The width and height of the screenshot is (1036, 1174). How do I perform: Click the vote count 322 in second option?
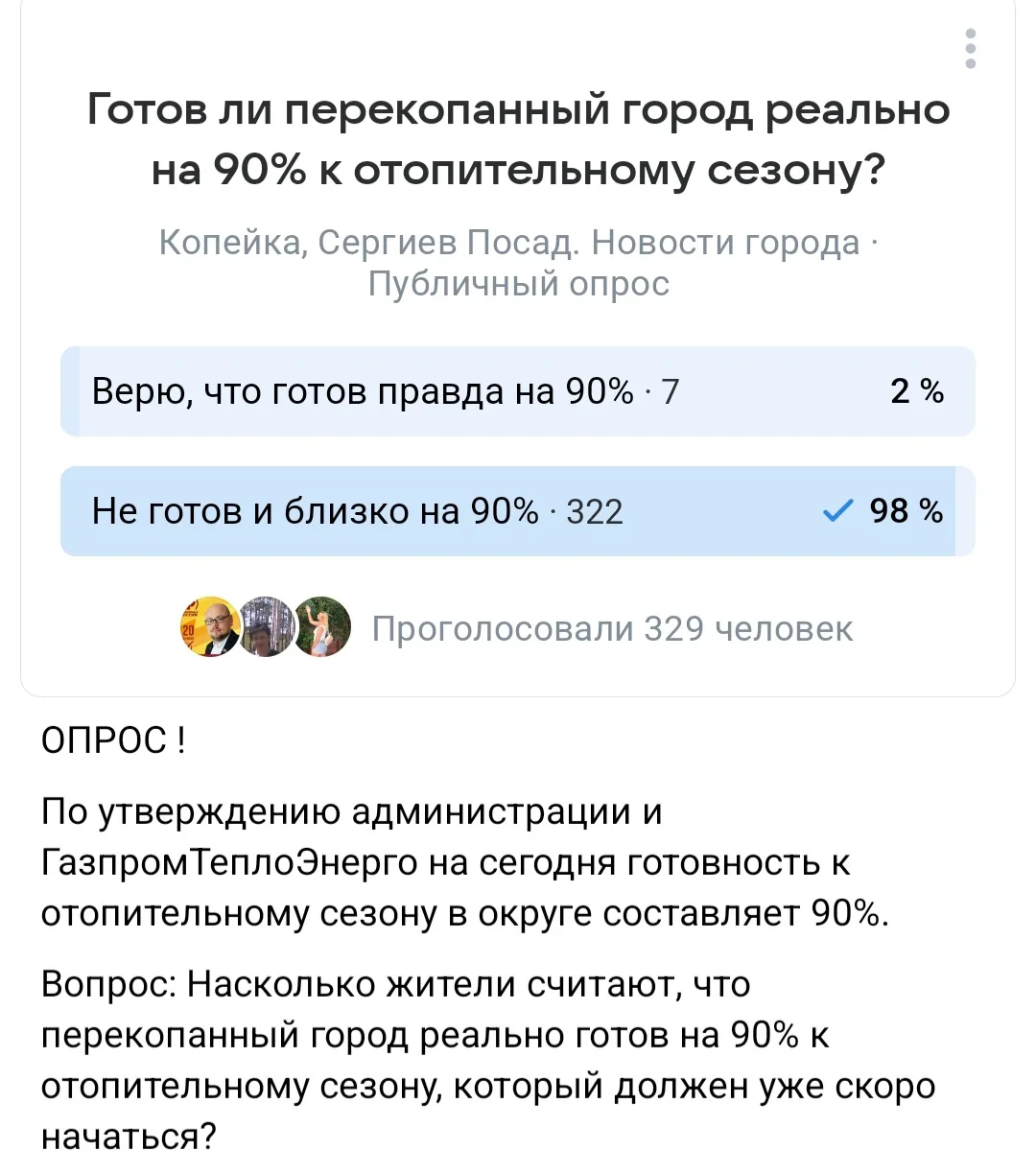click(595, 512)
